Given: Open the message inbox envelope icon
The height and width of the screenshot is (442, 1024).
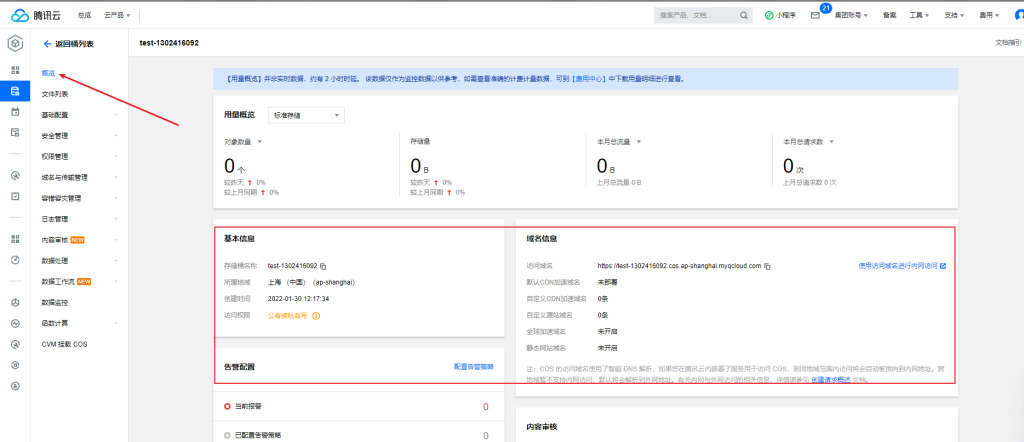Looking at the screenshot, I should [x=815, y=16].
